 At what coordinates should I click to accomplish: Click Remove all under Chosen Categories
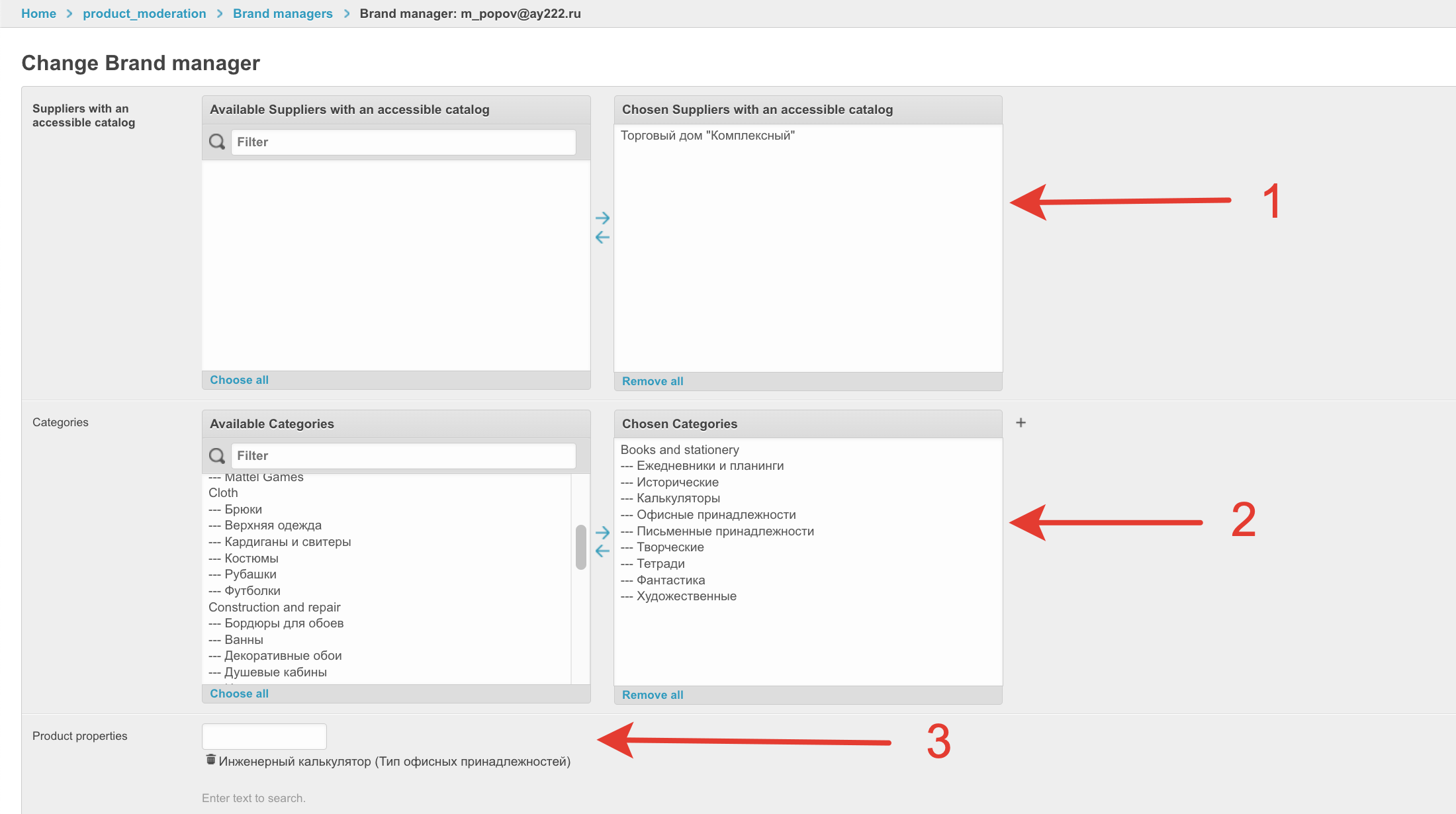coord(652,695)
